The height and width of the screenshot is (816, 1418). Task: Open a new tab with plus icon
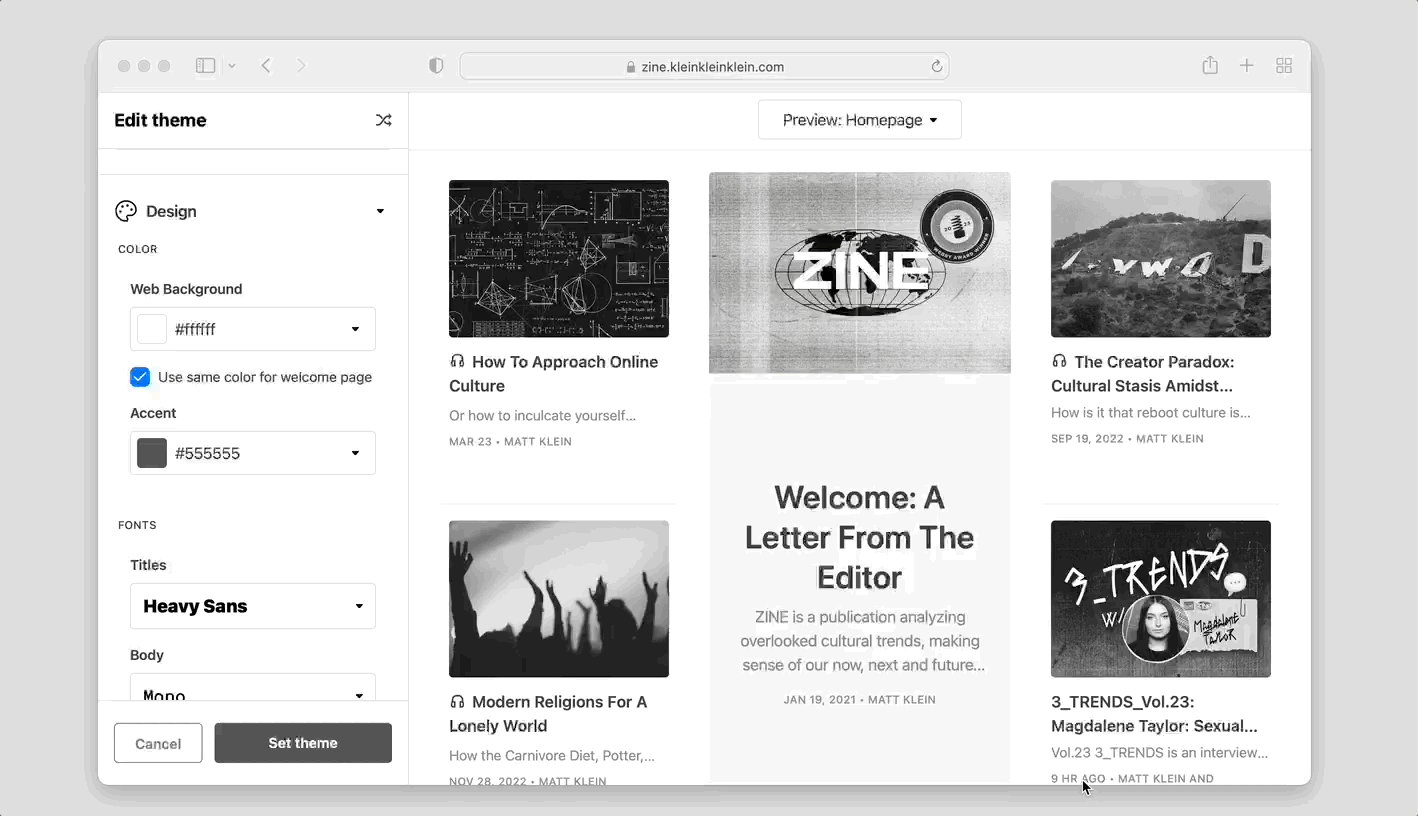pyautogui.click(x=1247, y=66)
